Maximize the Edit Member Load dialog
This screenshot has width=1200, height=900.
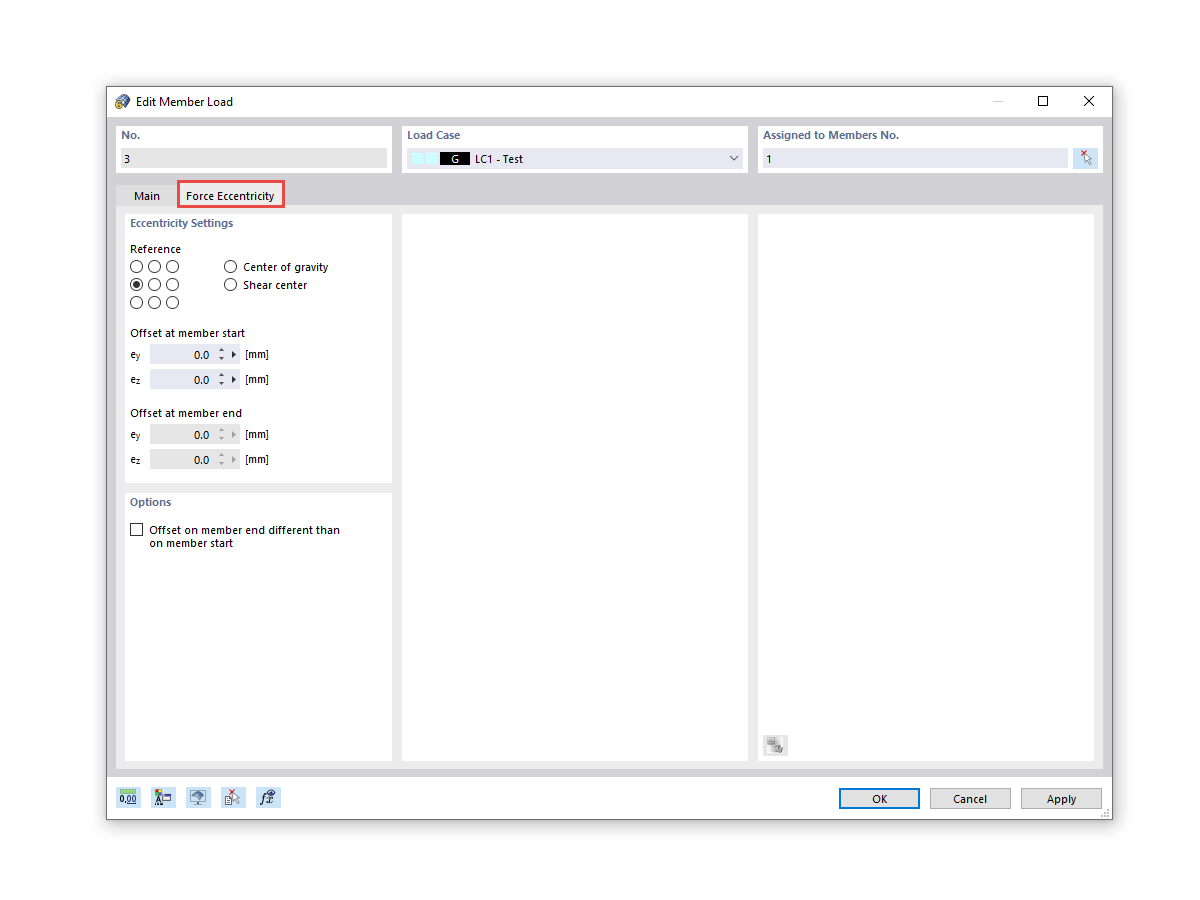tap(1043, 101)
